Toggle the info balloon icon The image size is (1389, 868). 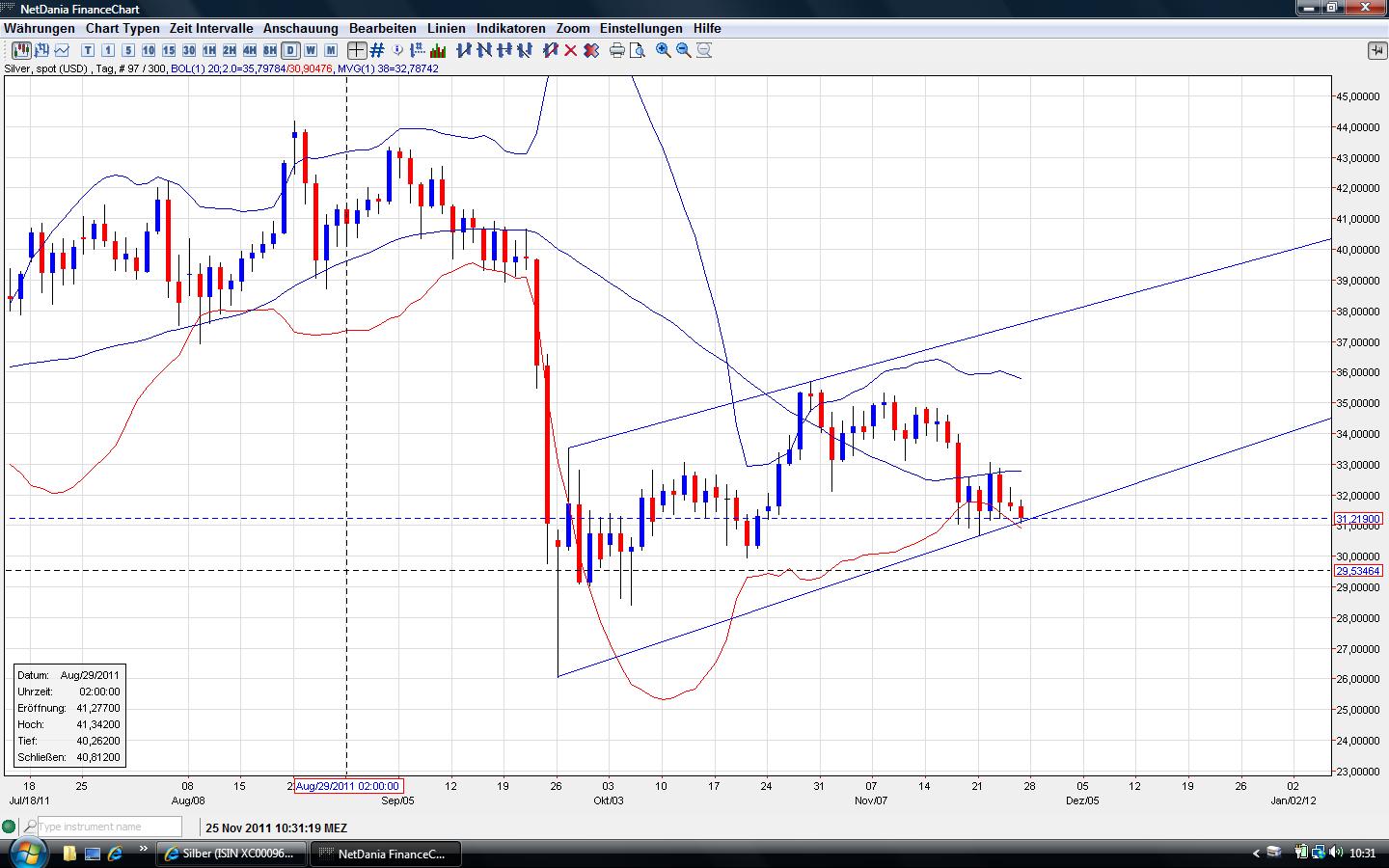point(398,50)
